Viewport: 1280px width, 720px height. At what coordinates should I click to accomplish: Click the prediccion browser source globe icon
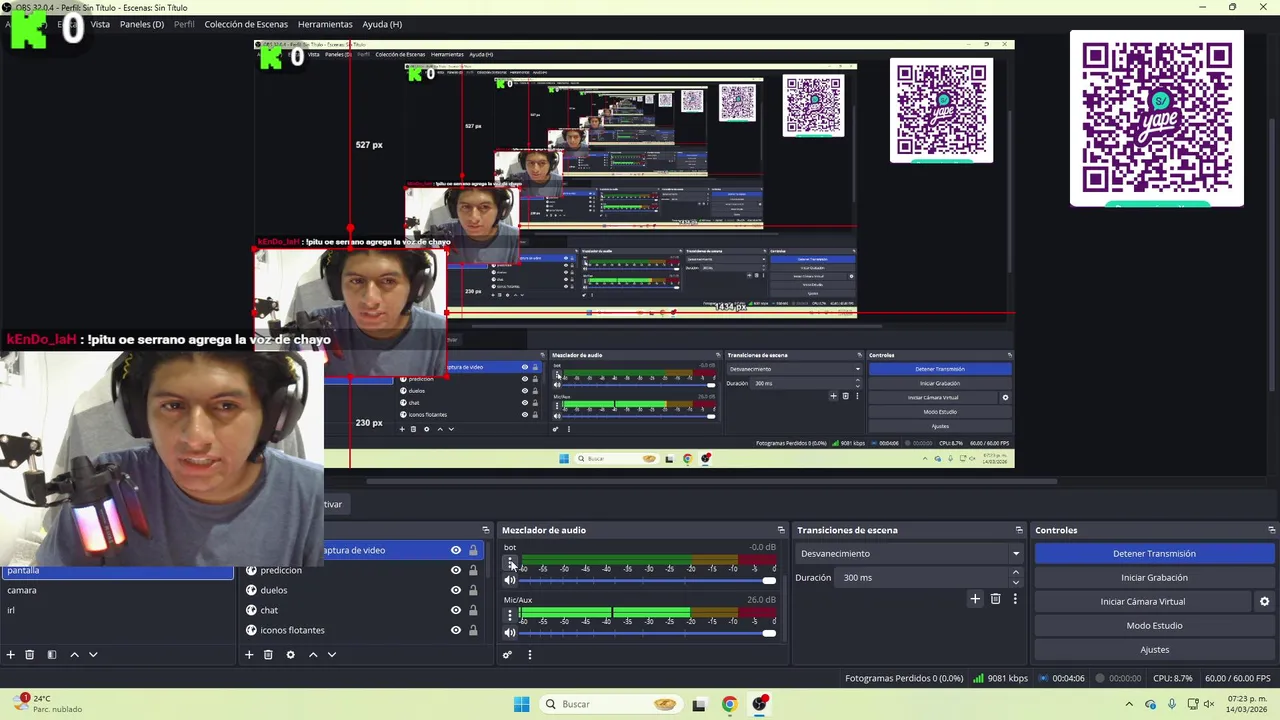click(x=251, y=570)
